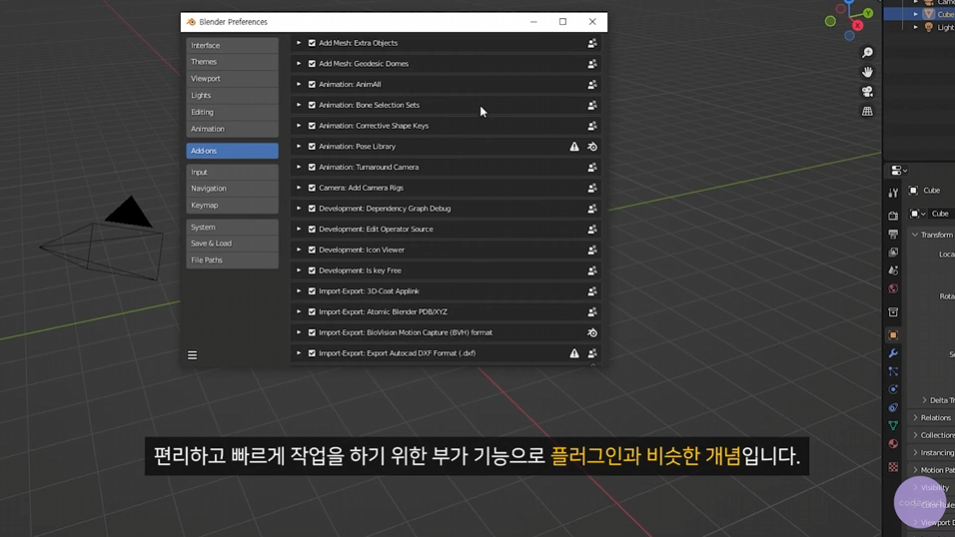The width and height of the screenshot is (955, 537).
Task: Toggle Animation: AnimAll checkbox
Action: pyautogui.click(x=312, y=85)
